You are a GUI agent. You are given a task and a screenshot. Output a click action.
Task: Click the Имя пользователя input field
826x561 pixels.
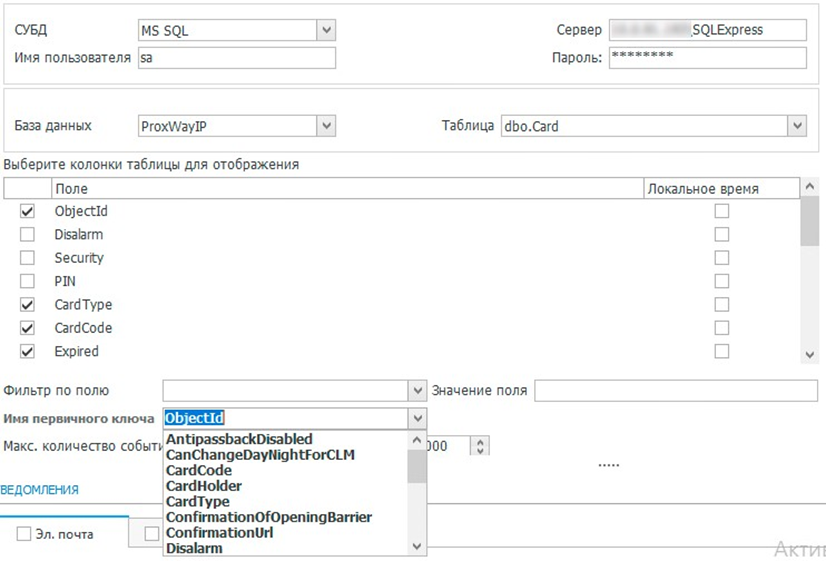236,58
